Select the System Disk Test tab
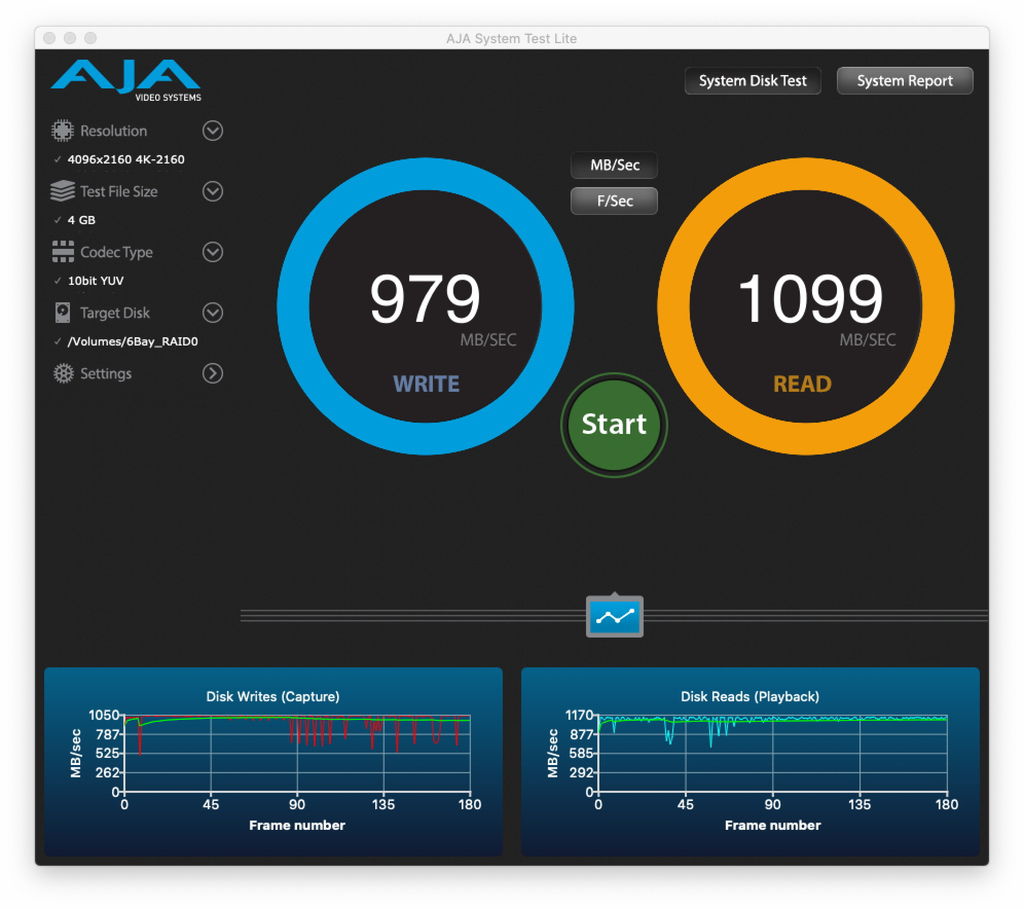This screenshot has height=909, width=1024. click(x=752, y=81)
